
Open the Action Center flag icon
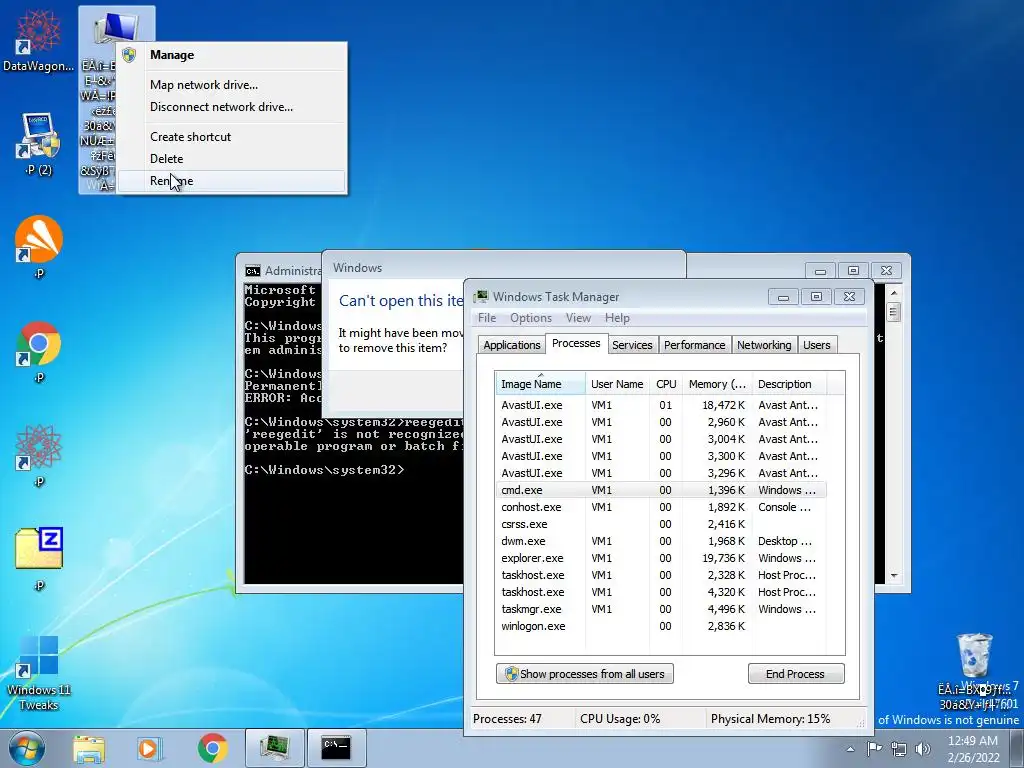point(874,748)
